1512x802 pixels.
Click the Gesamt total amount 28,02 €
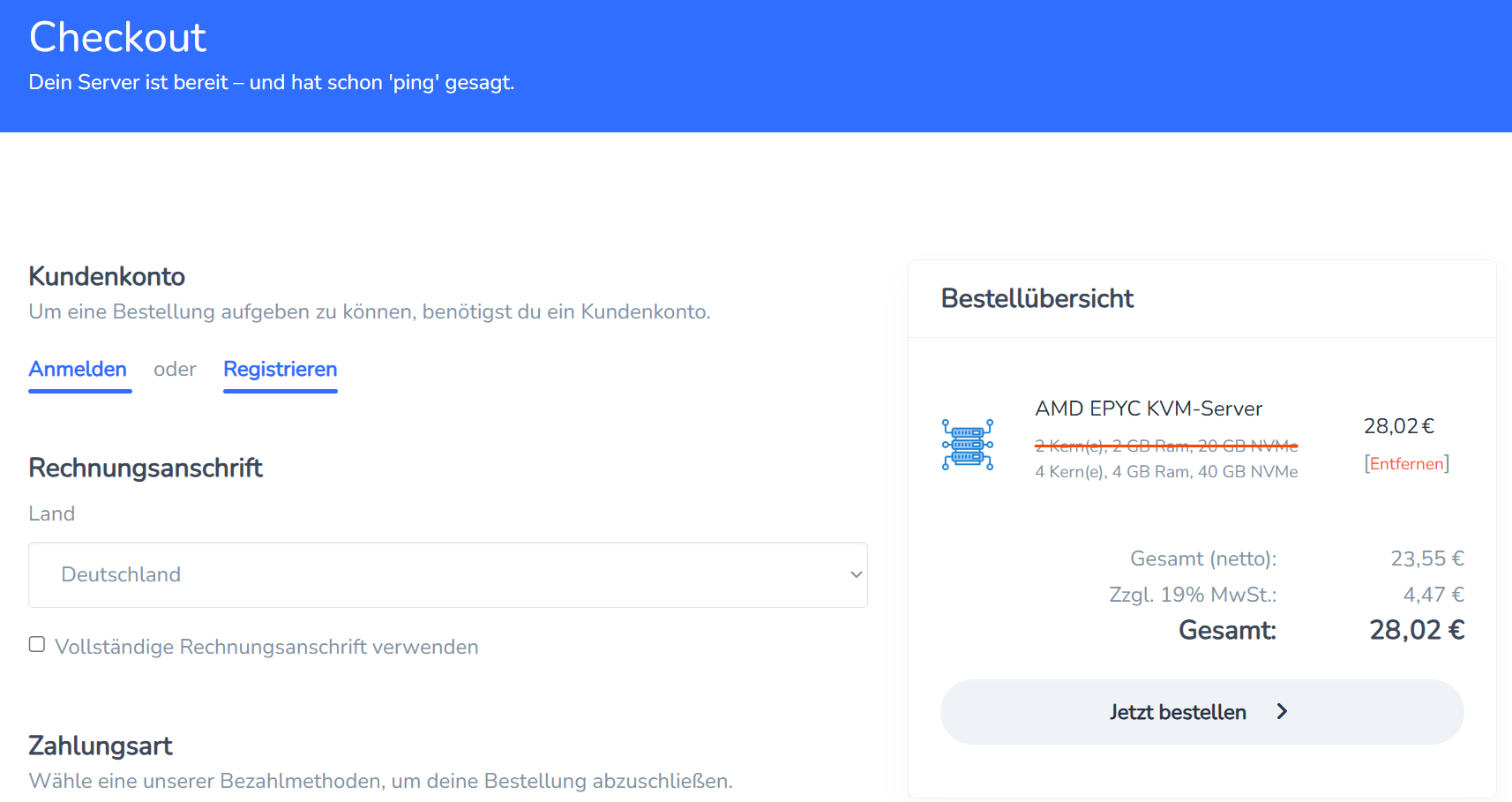tap(1417, 630)
